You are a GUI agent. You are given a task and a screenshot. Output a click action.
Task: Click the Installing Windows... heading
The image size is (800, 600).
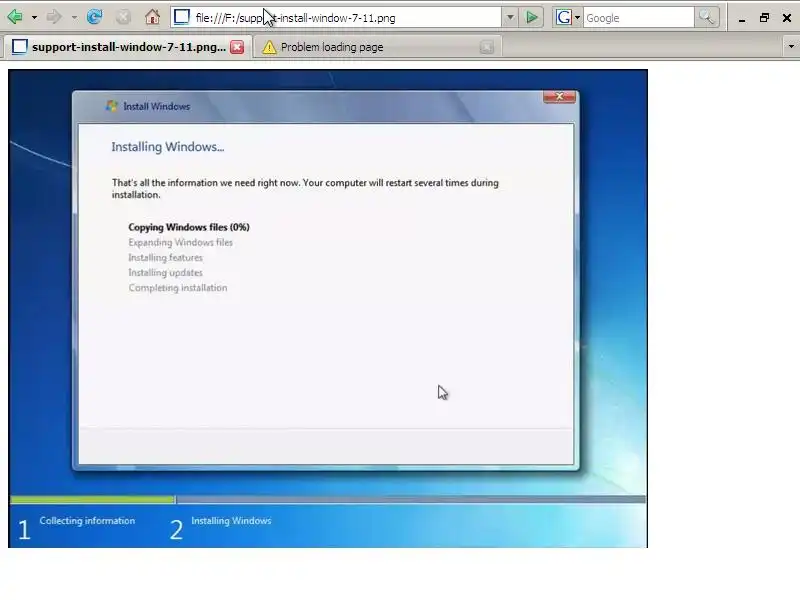(168, 147)
